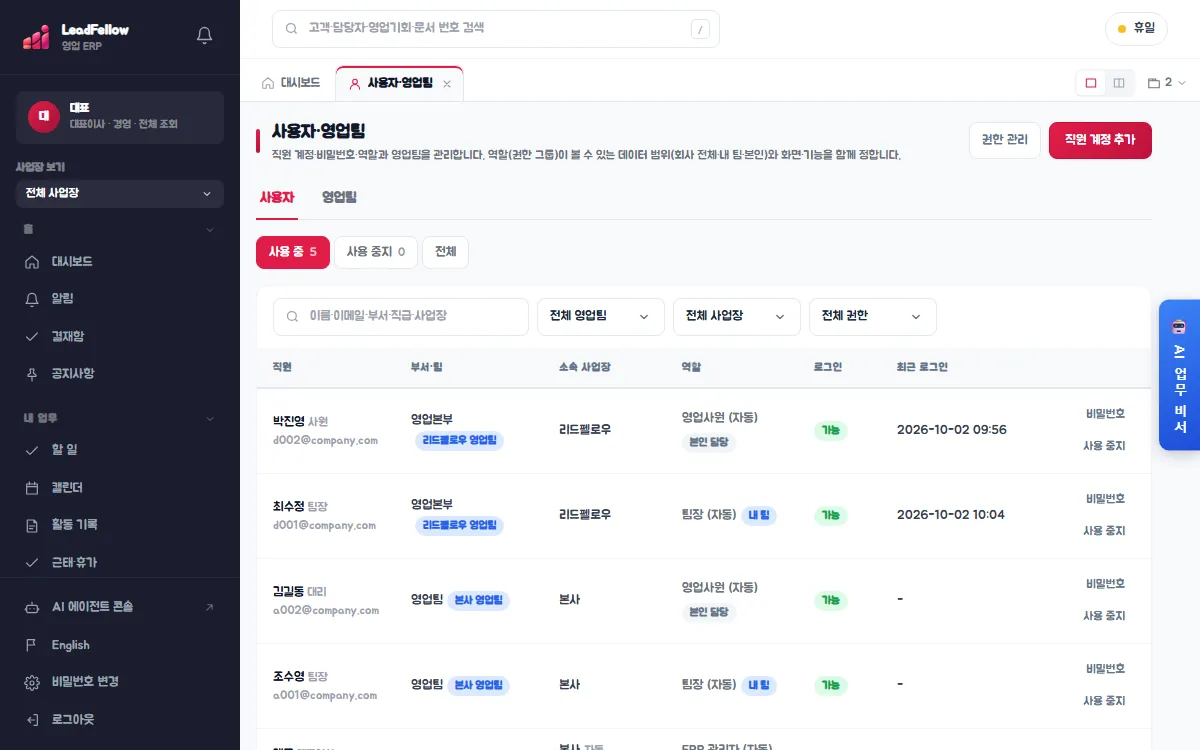Click the 본사 영업팀 badge in 조수영 row
Image resolution: width=1200 pixels, height=750 pixels.
coord(478,686)
